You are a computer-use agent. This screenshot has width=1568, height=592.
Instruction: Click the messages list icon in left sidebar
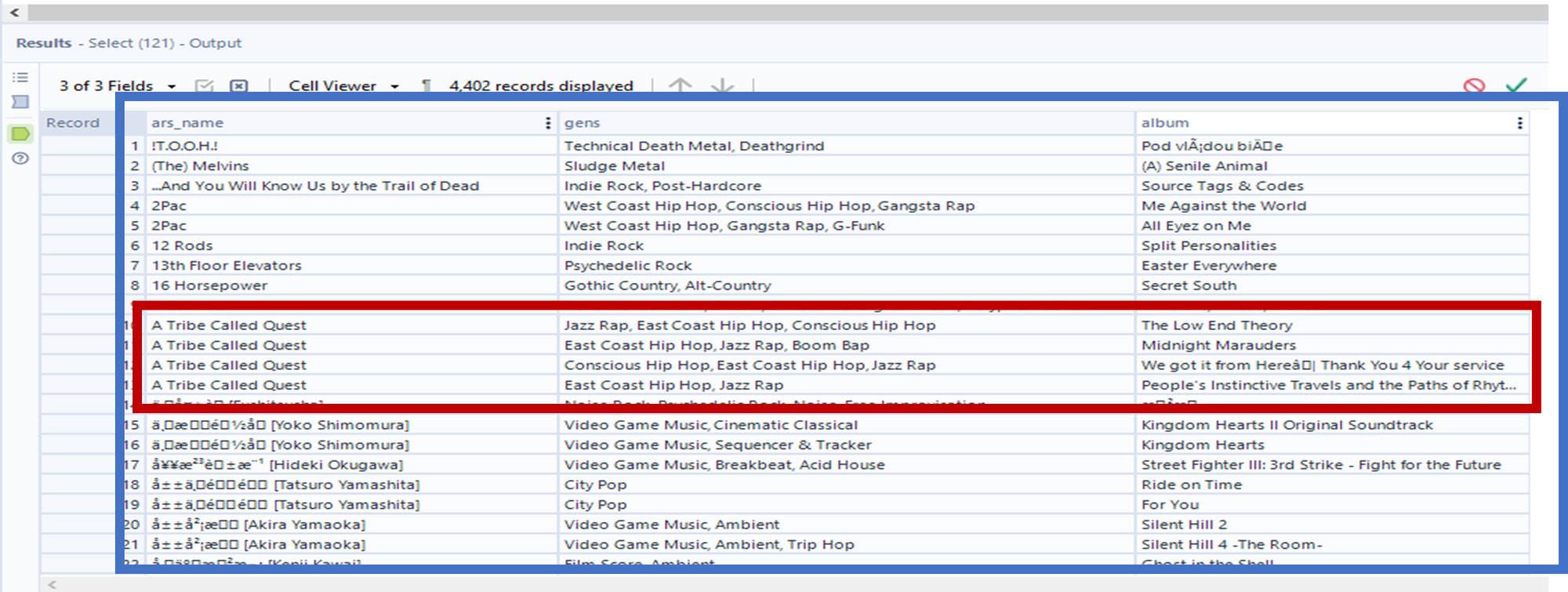point(20,77)
